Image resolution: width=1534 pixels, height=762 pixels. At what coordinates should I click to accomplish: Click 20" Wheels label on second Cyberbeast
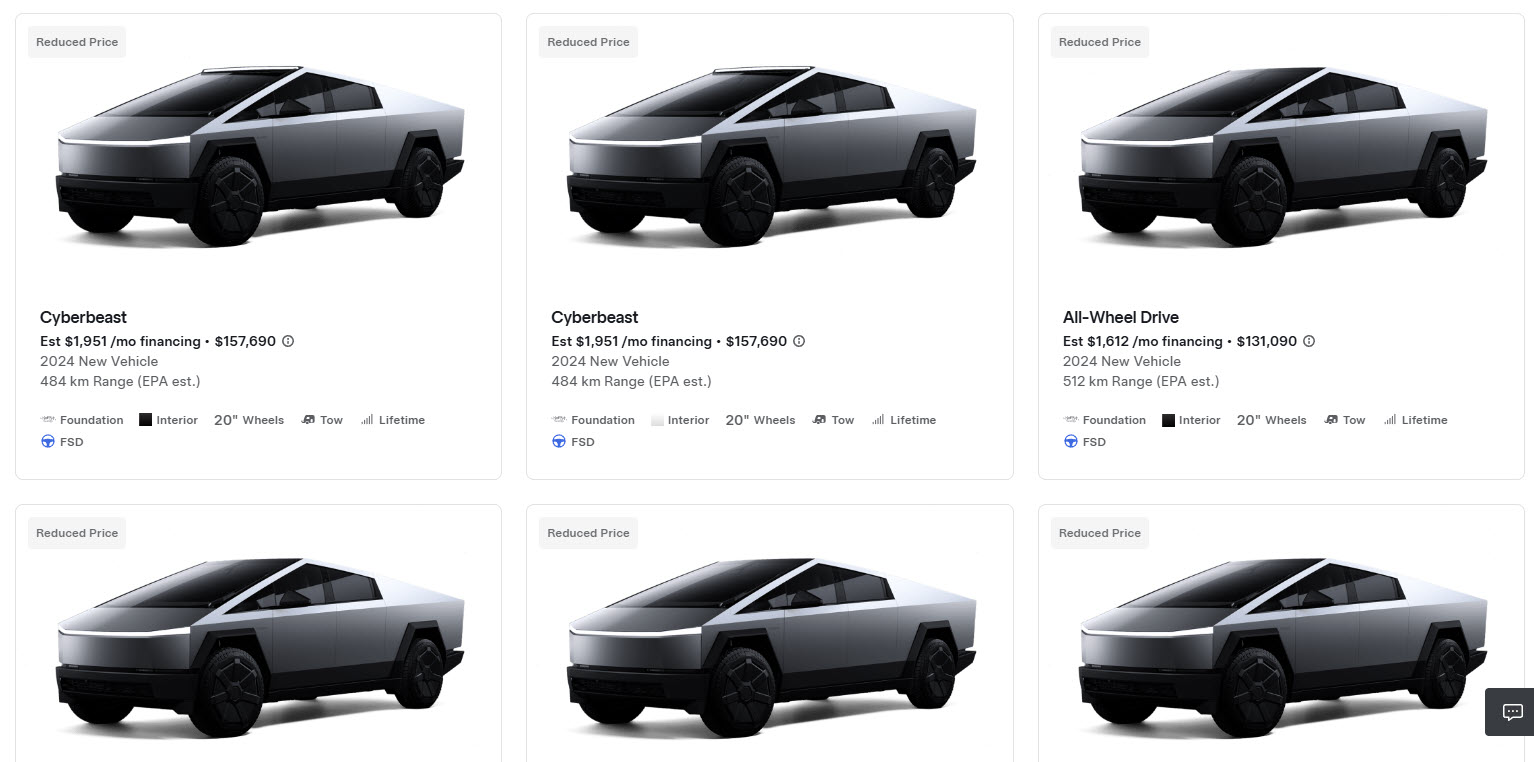(760, 420)
